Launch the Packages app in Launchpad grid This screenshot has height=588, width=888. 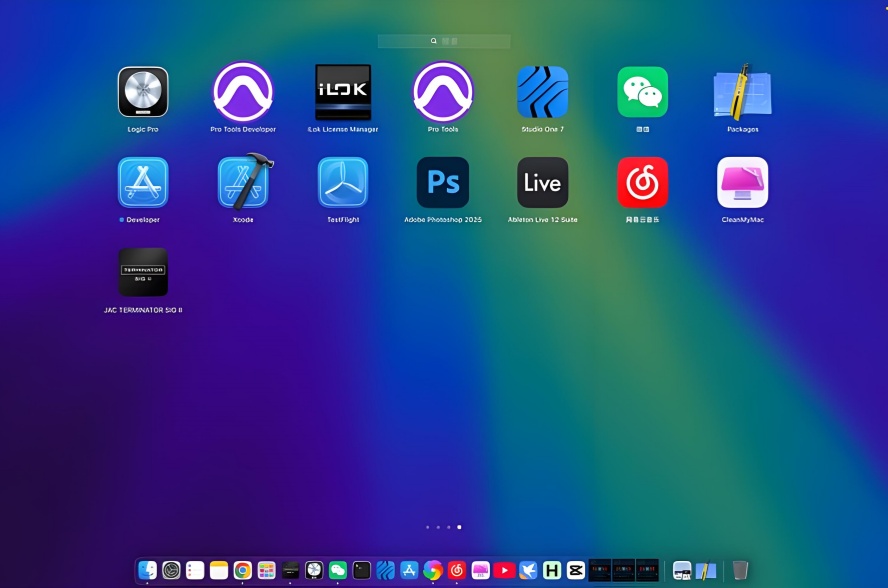(x=742, y=92)
